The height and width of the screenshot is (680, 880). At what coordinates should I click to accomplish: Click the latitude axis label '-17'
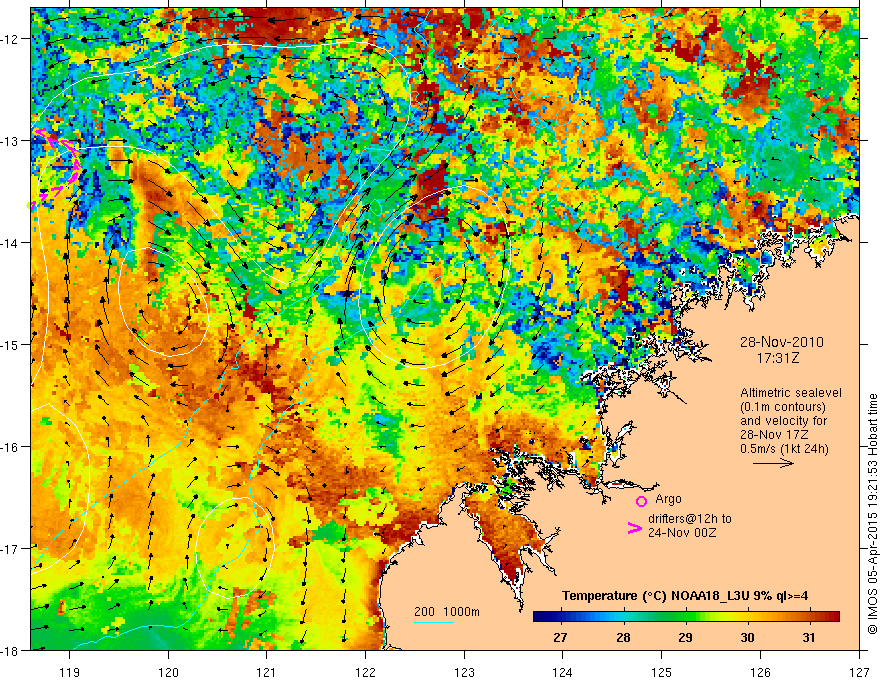[10, 549]
